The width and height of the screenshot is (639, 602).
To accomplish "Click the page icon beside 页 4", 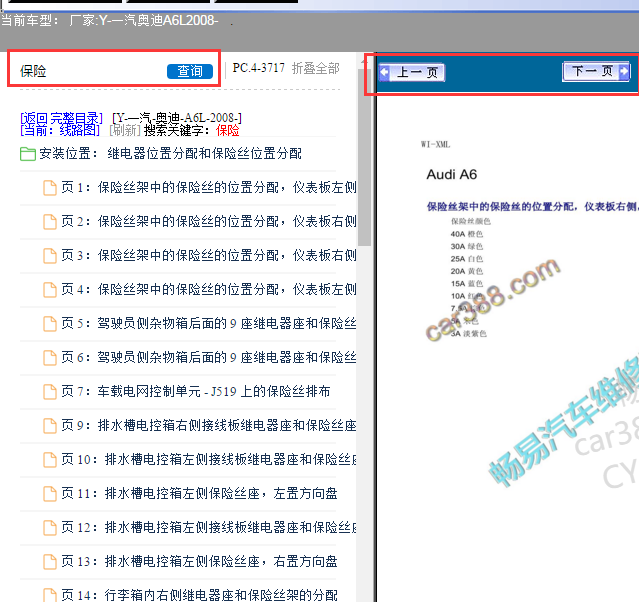I will [50, 290].
